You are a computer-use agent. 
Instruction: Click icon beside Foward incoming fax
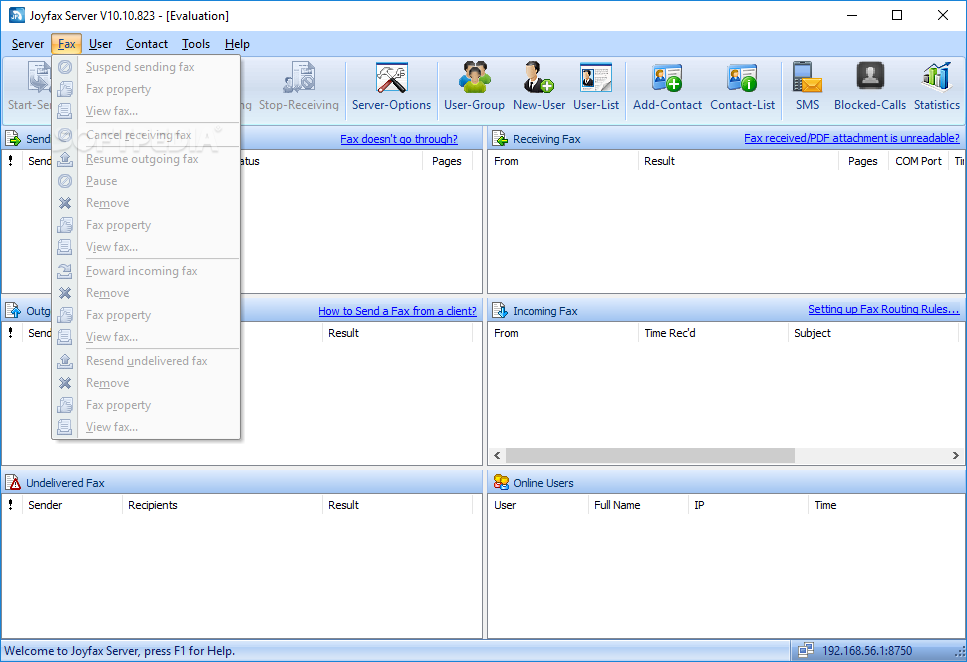click(65, 271)
